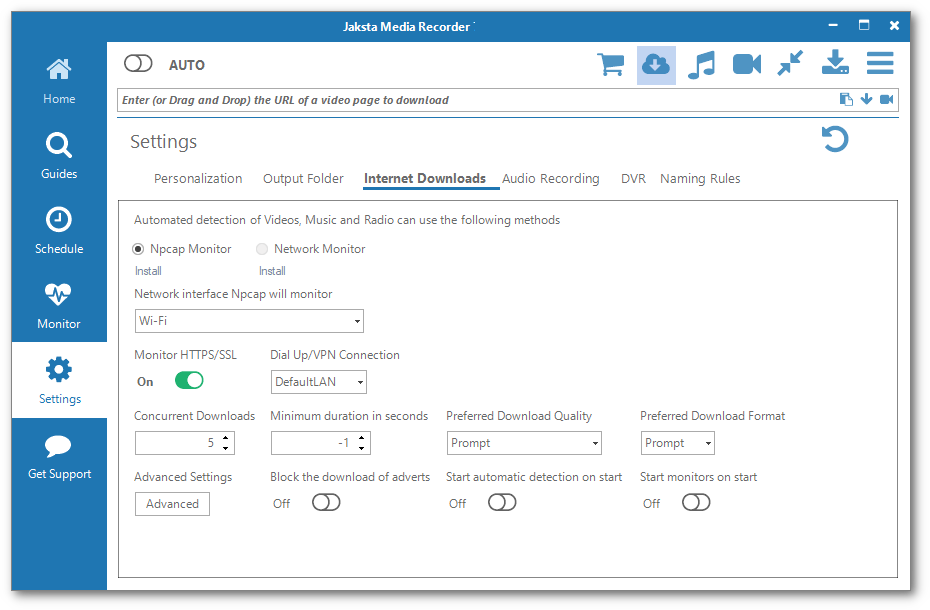Switch to the Audio Recording tab
The width and height of the screenshot is (930, 610).
point(550,179)
